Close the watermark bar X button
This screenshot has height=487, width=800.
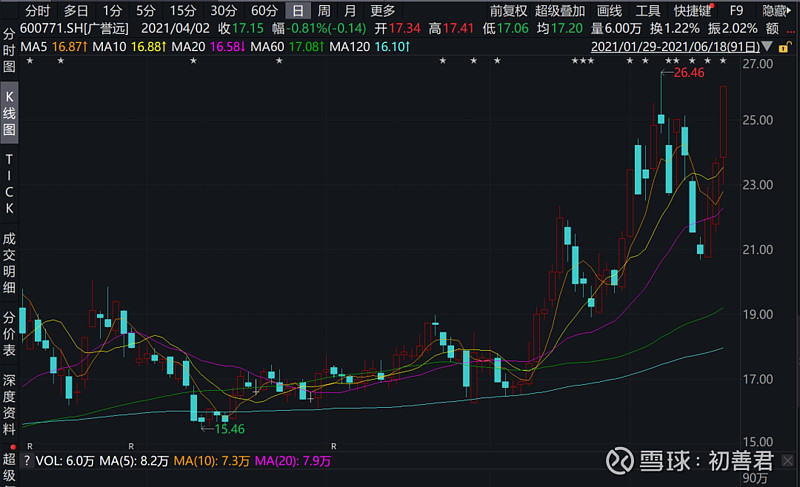(788, 461)
